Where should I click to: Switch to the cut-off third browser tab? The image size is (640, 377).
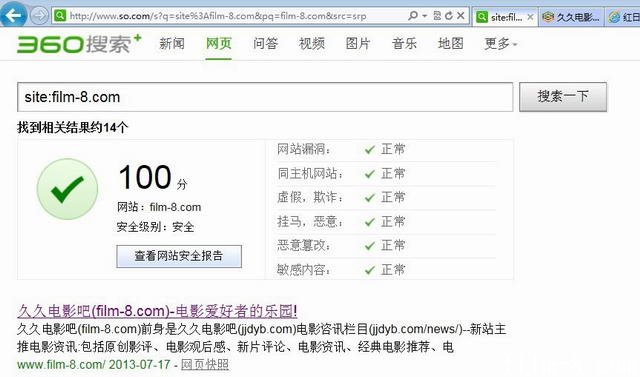(x=622, y=17)
